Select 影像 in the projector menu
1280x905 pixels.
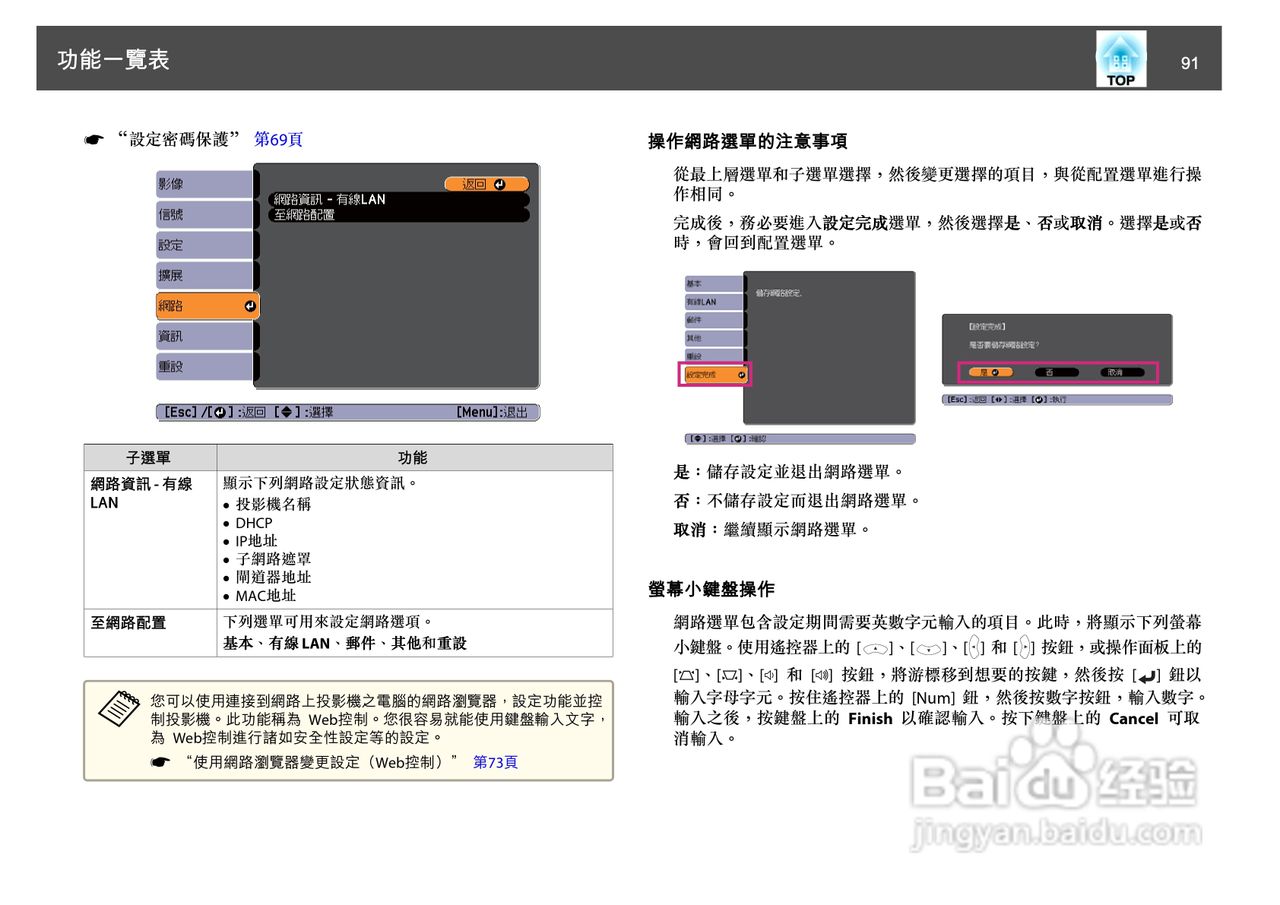[x=205, y=184]
